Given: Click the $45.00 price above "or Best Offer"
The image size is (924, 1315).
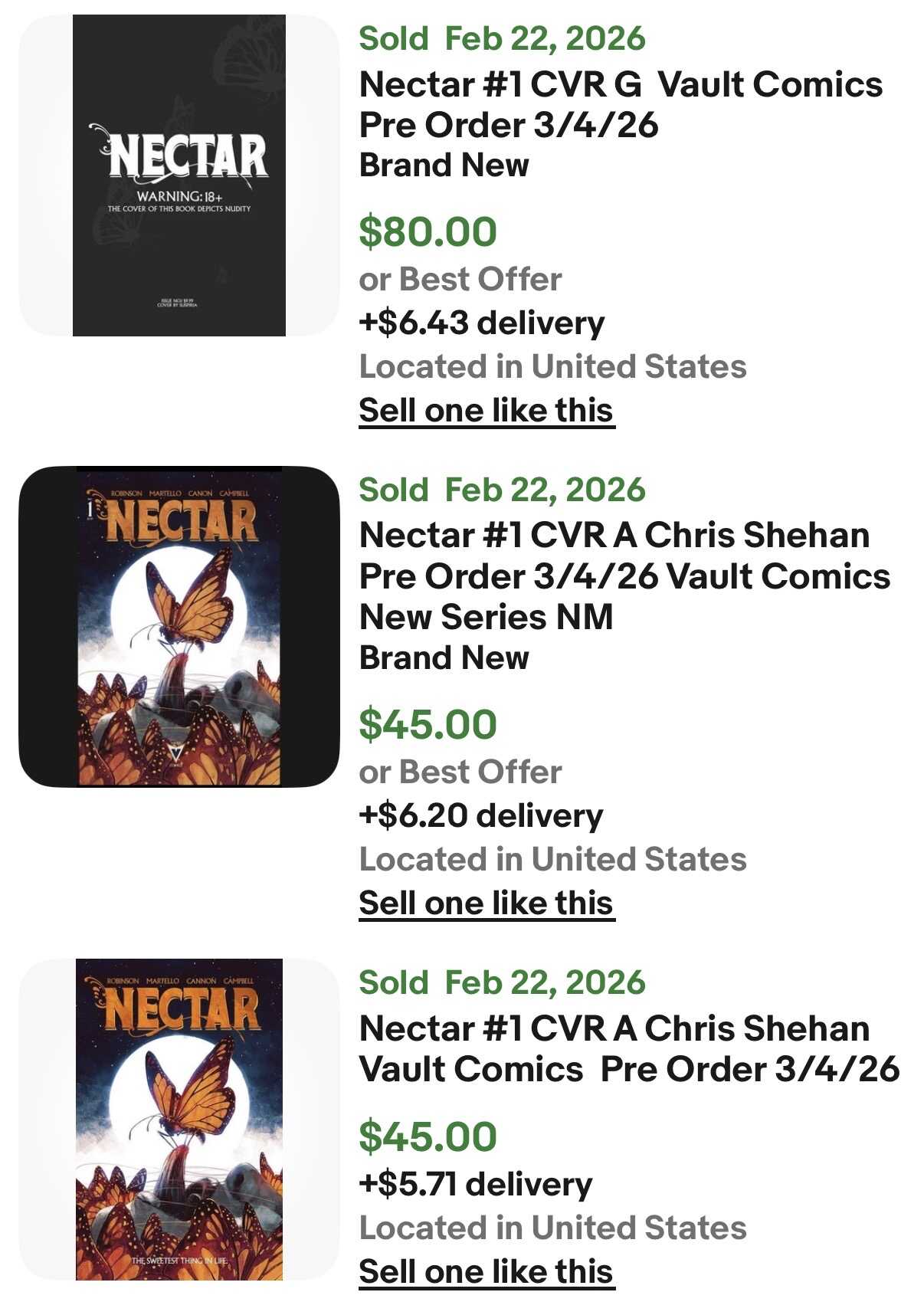Looking at the screenshot, I should [428, 725].
